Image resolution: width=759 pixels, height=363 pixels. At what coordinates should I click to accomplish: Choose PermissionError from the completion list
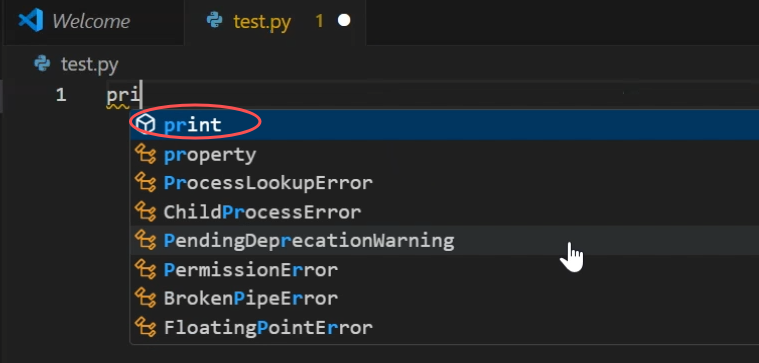444,270
